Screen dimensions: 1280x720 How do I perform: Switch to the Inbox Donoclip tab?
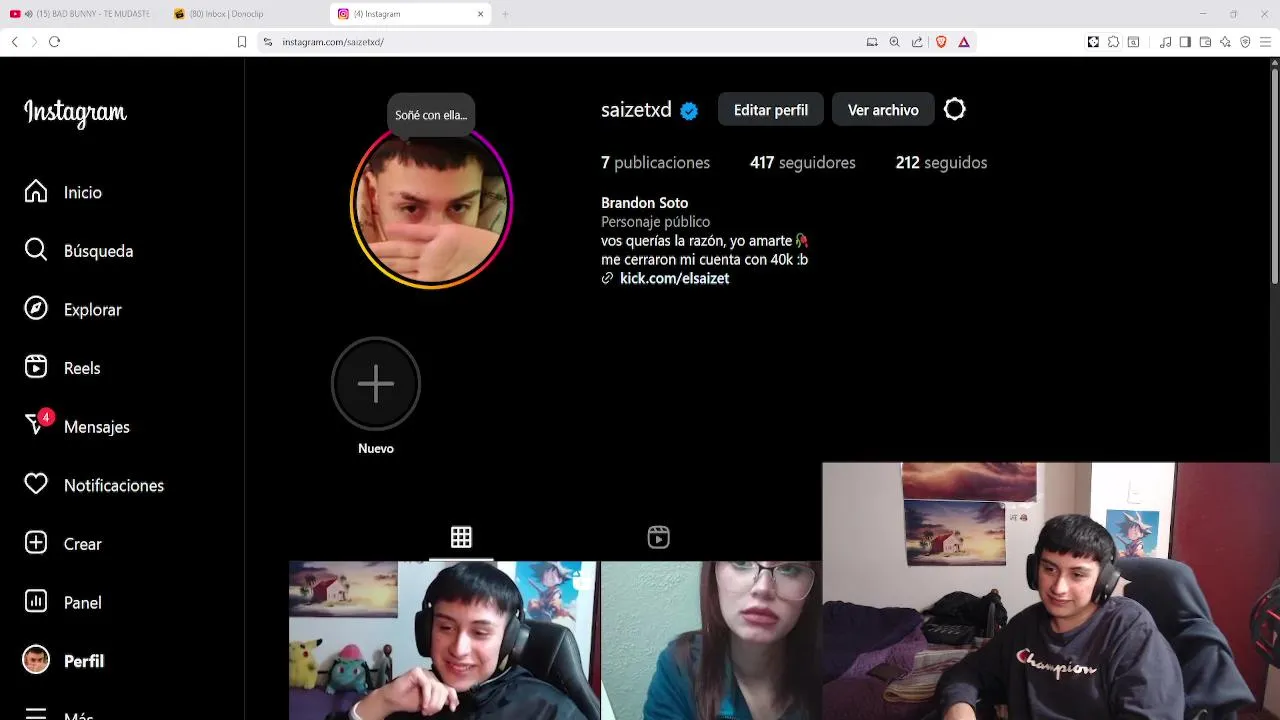(245, 14)
